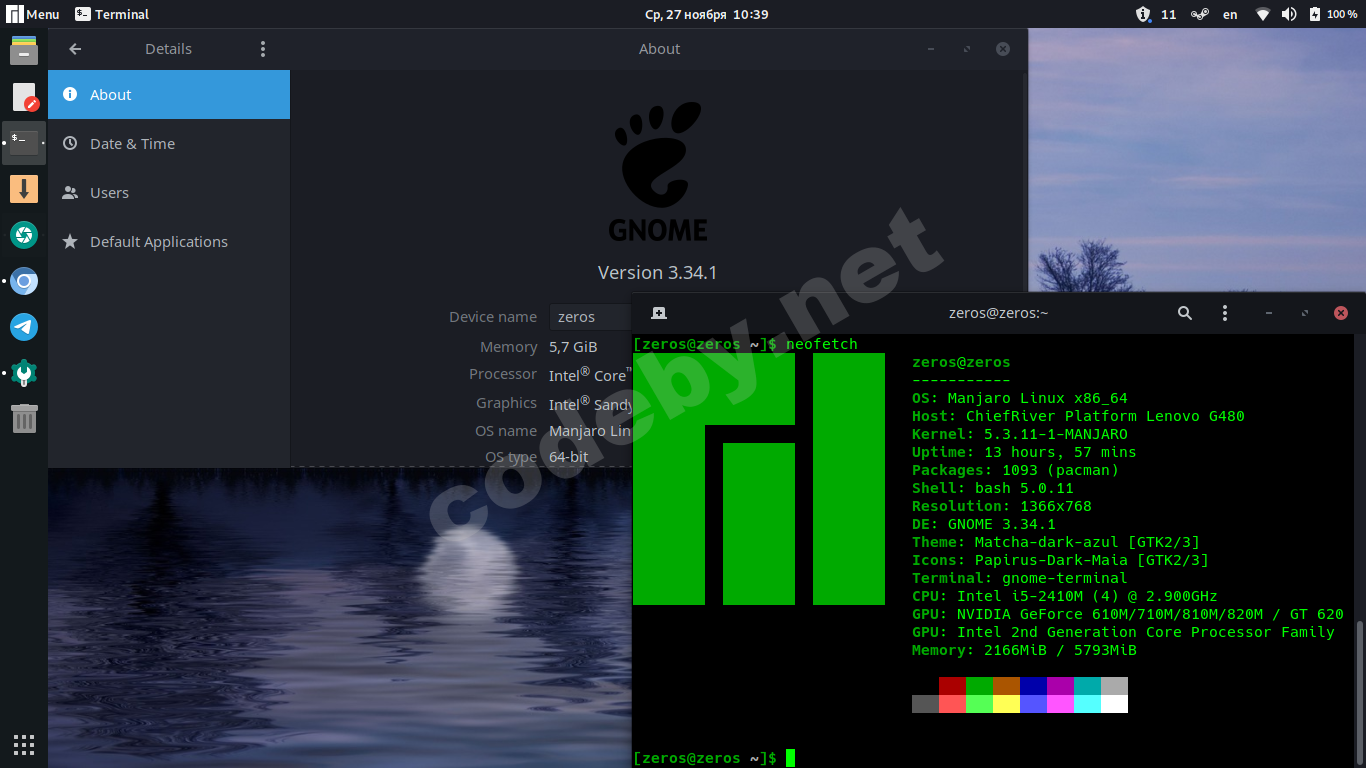This screenshot has width=1366, height=768.
Task: Click the battery indicator icon
Action: (1315, 14)
